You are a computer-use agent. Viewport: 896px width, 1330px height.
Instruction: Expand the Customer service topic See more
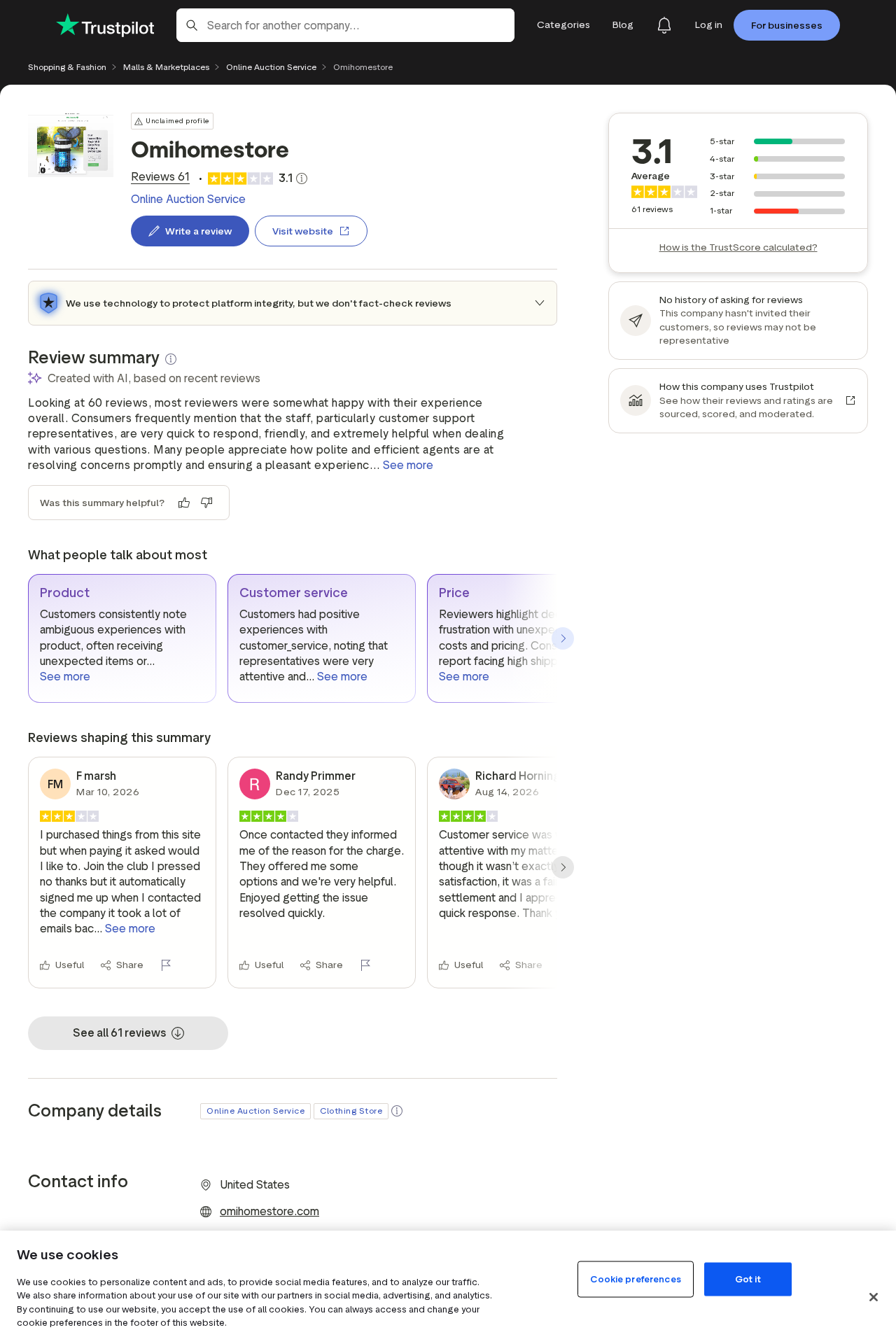(342, 677)
